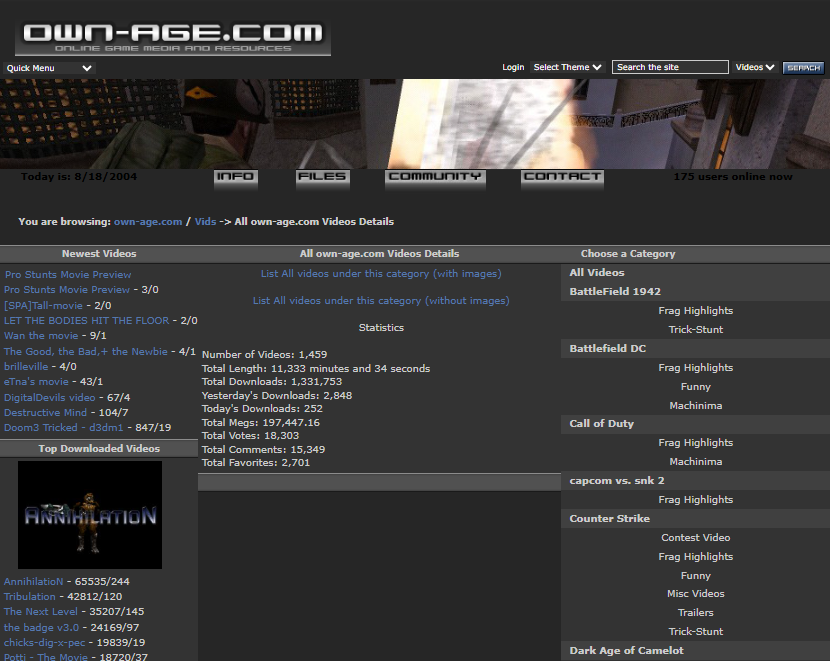List all videos without images
Image resolution: width=830 pixels, height=661 pixels.
[x=381, y=301]
